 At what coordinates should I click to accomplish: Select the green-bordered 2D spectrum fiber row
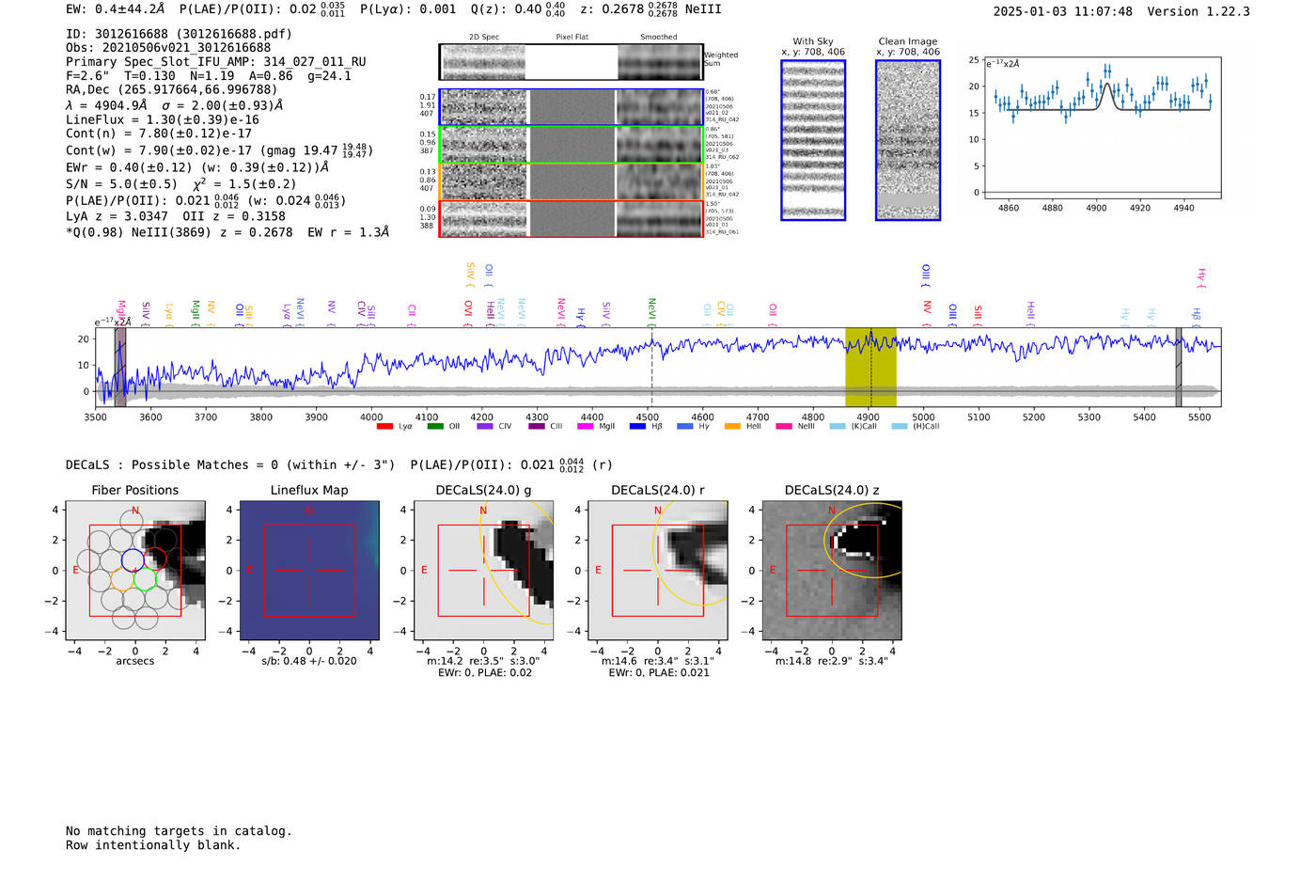click(x=571, y=145)
